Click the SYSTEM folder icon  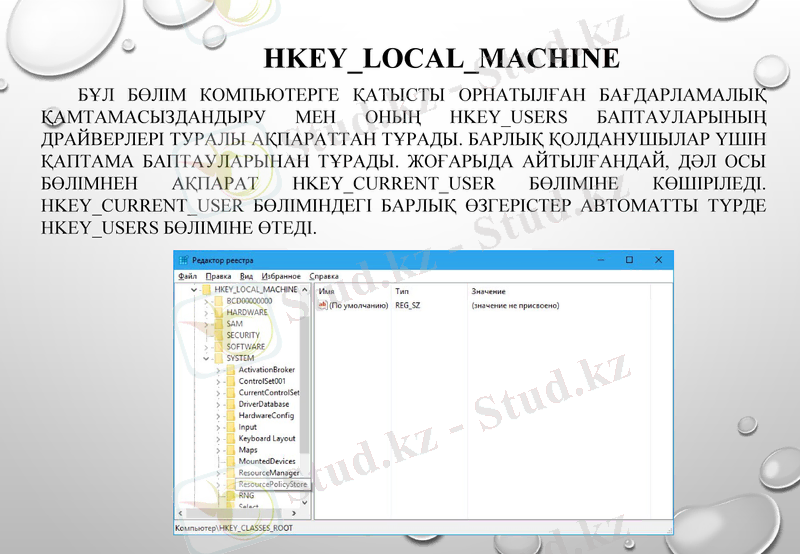[x=219, y=358]
